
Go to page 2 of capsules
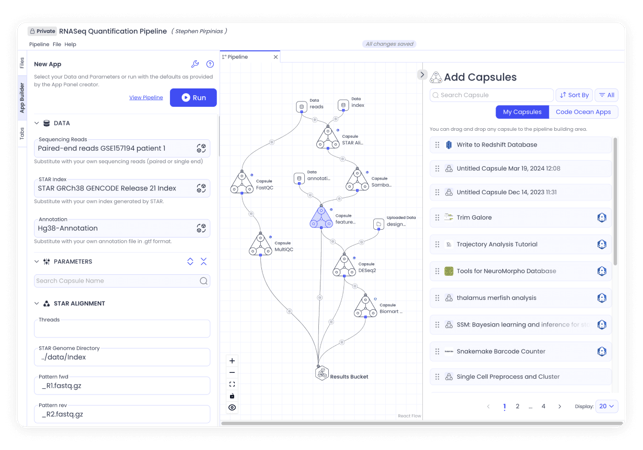518,407
